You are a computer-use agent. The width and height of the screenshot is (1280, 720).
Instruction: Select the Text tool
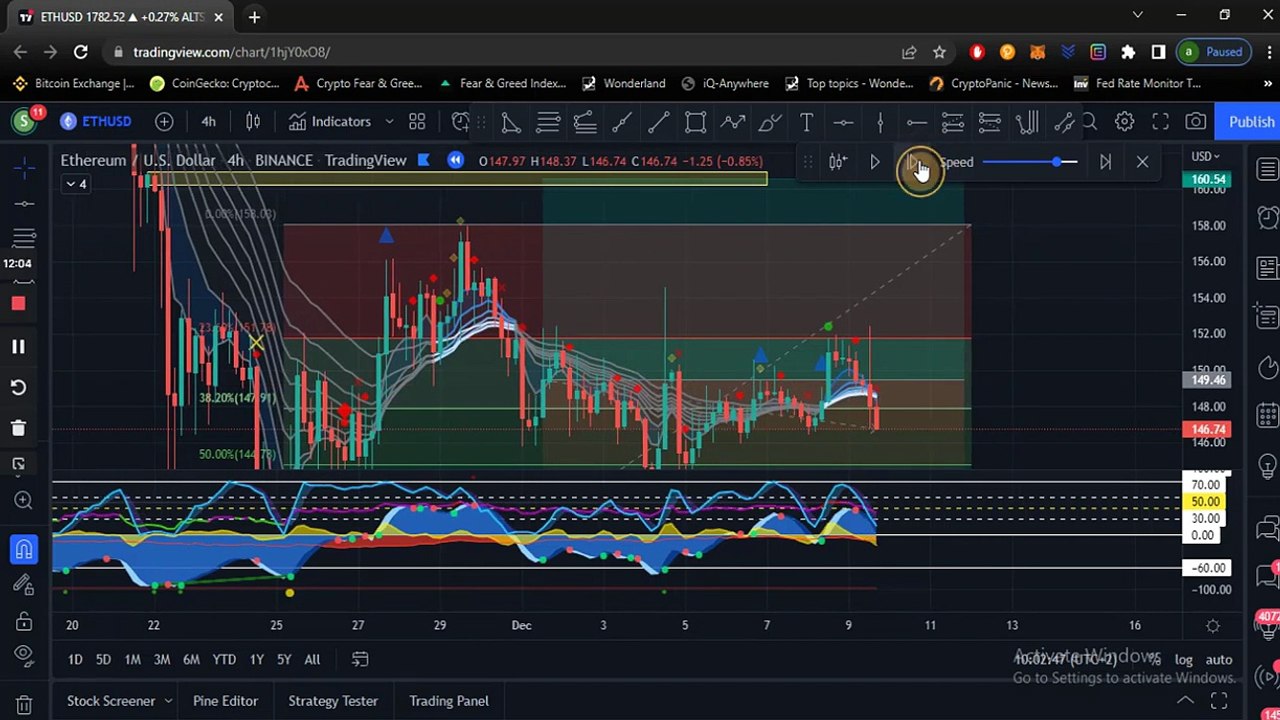(806, 122)
